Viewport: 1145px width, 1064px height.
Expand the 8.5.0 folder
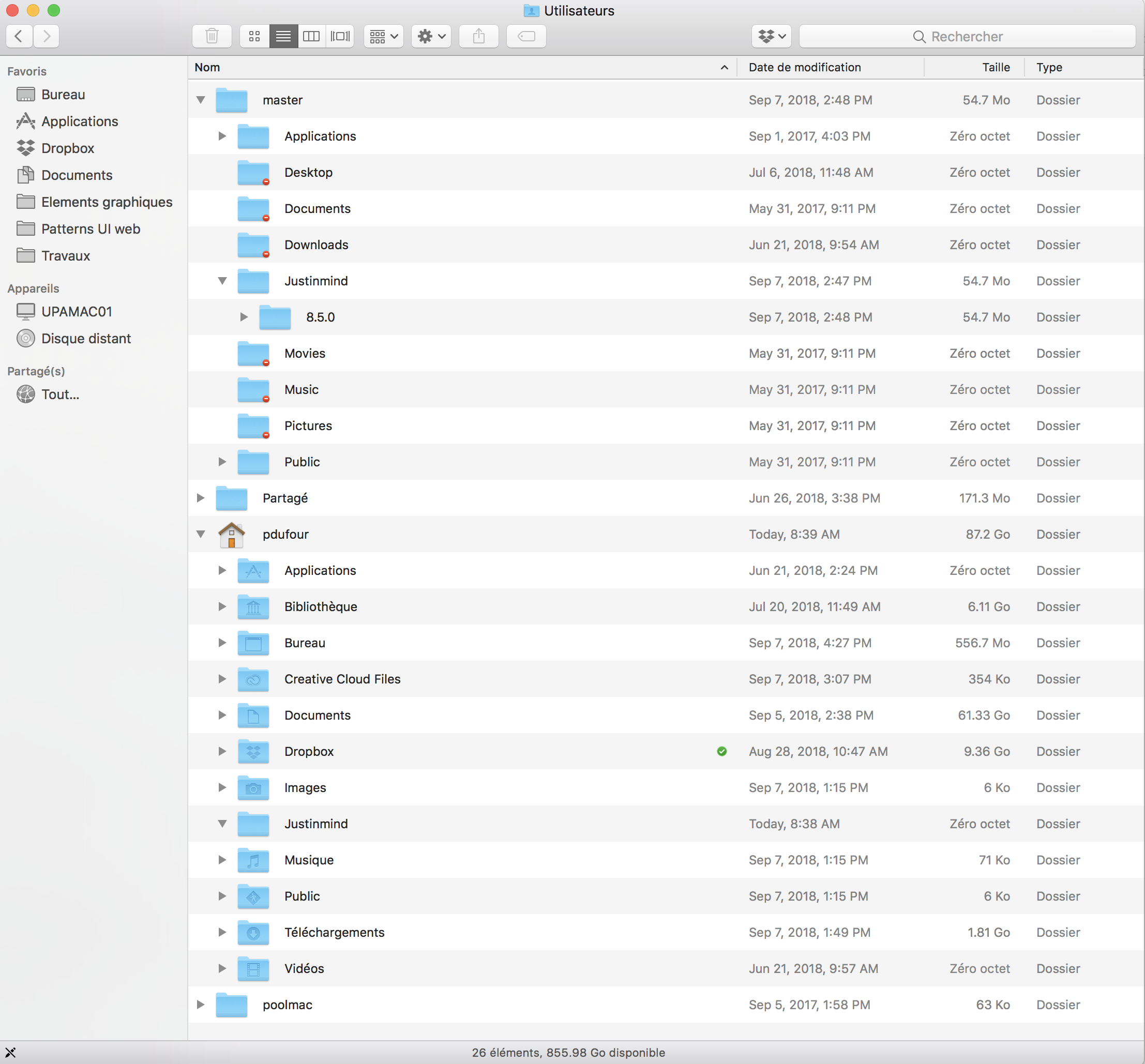pyautogui.click(x=244, y=316)
